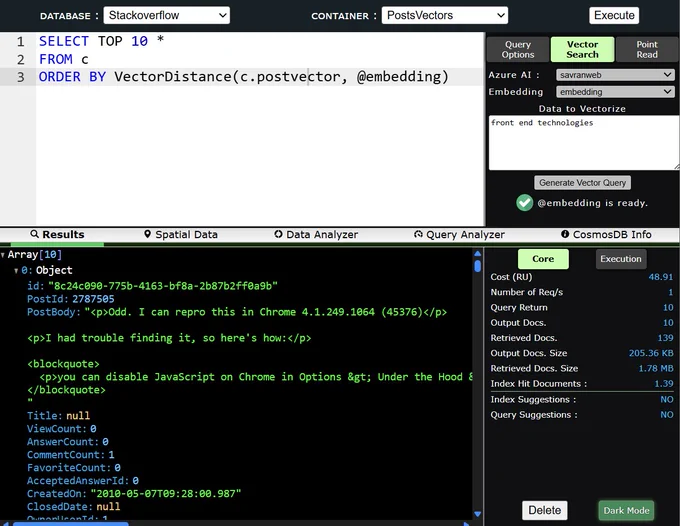680x526 pixels.
Task: Click the green checkmark ready icon
Action: (x=525, y=203)
